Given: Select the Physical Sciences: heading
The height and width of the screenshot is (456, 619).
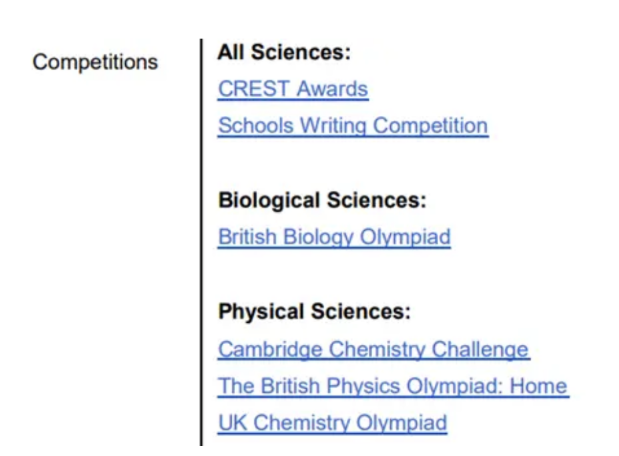Looking at the screenshot, I should (314, 312).
